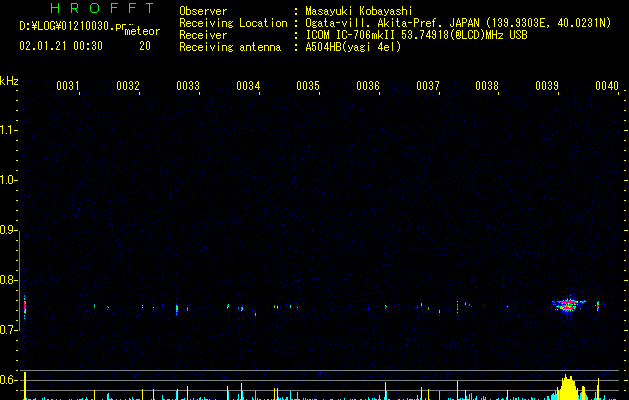Click time marker 0032

(128, 86)
